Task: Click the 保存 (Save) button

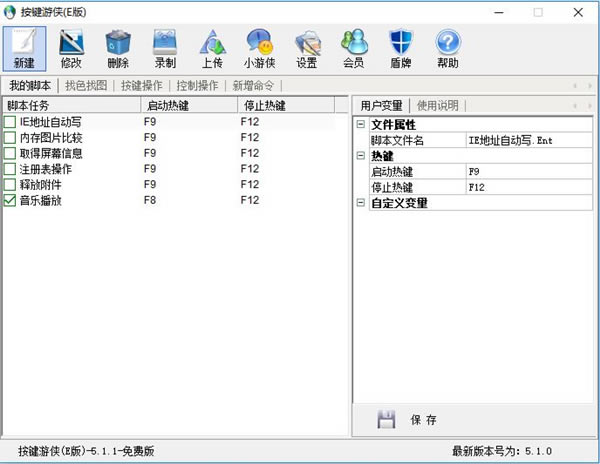Action: point(408,420)
